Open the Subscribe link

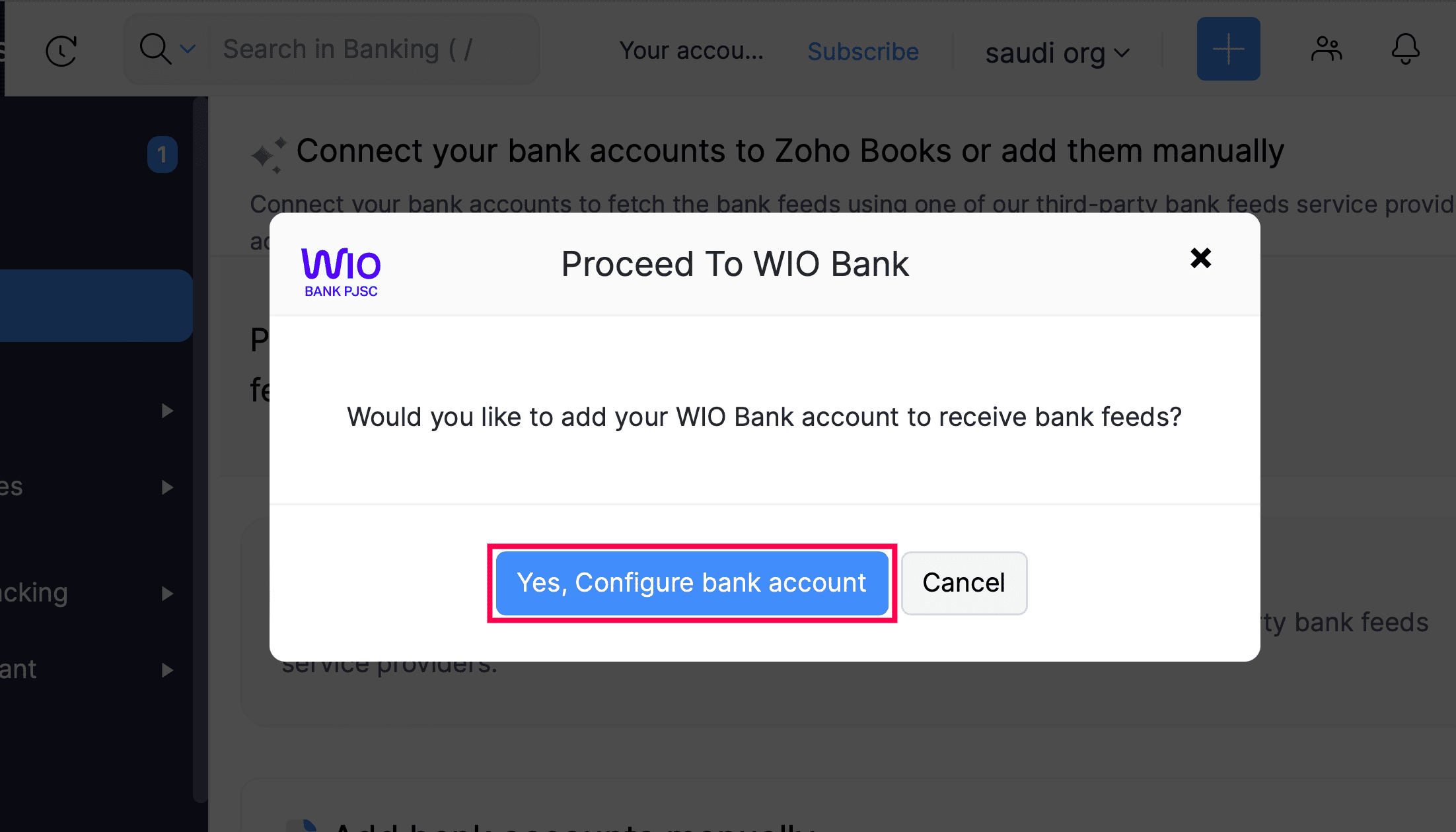863,52
